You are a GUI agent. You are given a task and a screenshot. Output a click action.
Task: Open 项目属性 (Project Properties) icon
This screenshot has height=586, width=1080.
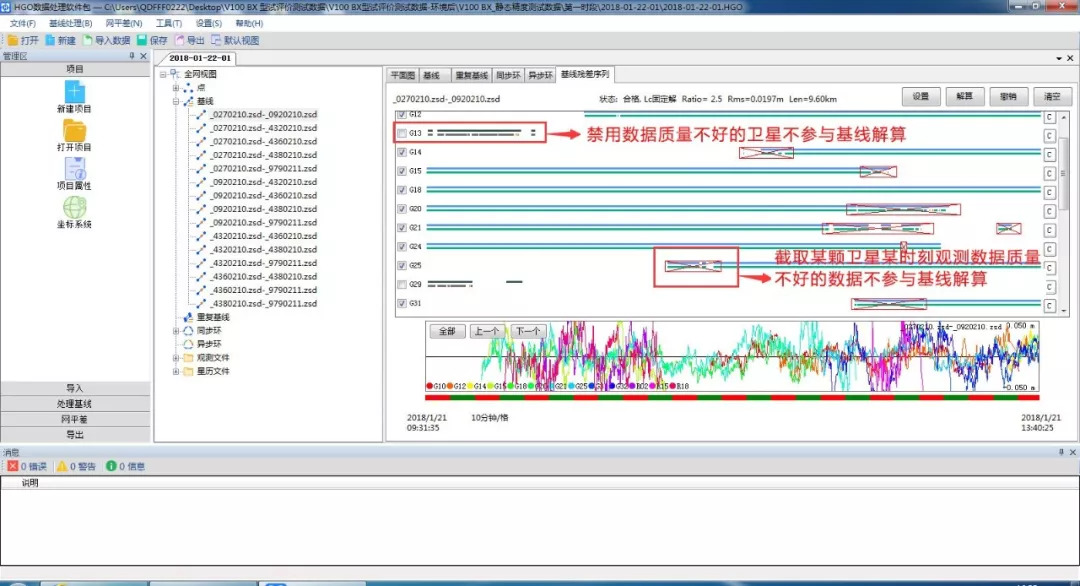74,168
